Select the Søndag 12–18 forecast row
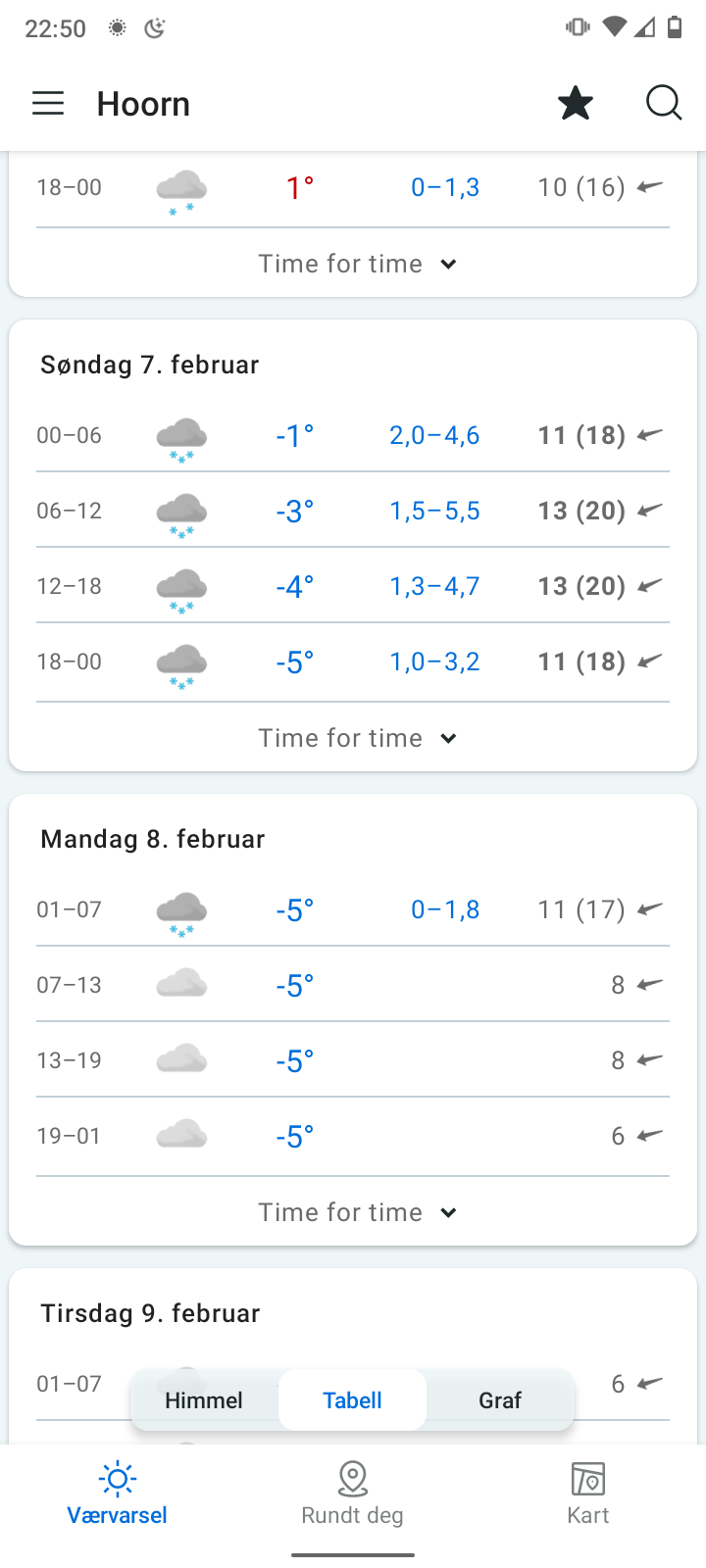Viewport: 706px width, 1568px height. point(353,586)
